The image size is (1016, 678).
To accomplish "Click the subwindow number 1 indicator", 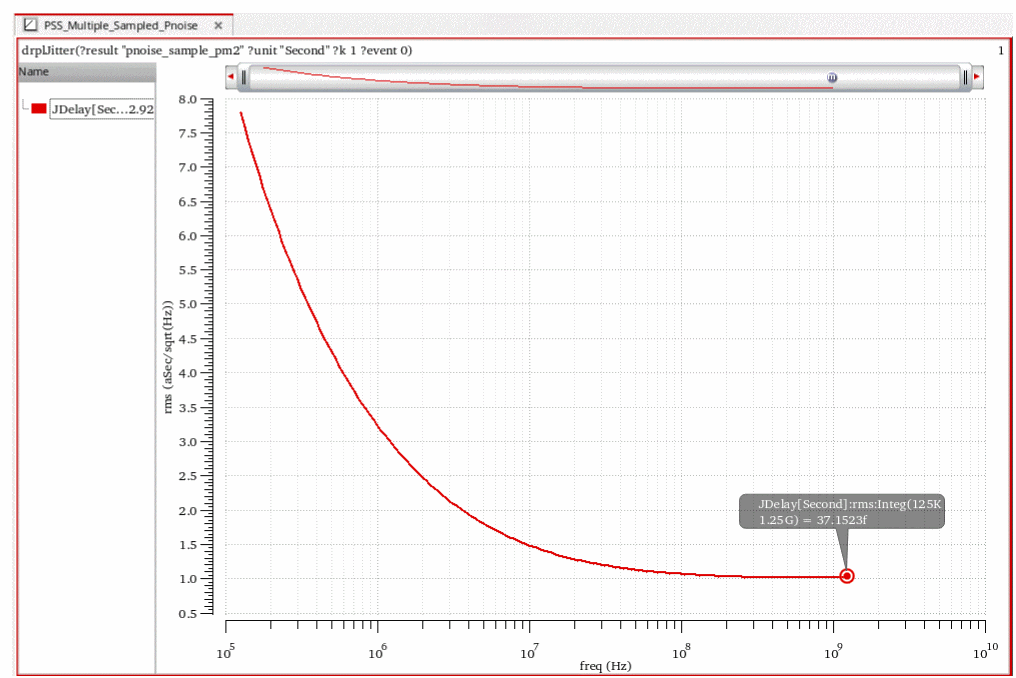I will click(x=1001, y=50).
